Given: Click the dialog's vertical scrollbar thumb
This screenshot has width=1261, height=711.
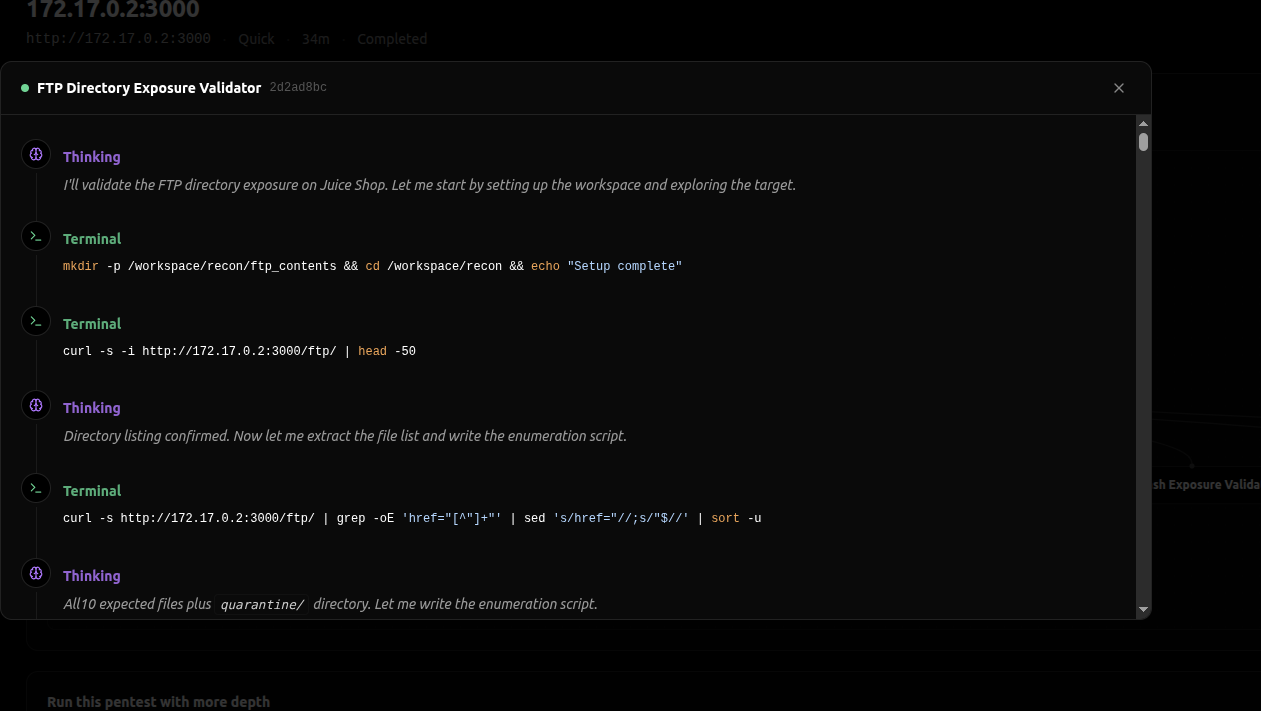Looking at the screenshot, I should click(1143, 142).
